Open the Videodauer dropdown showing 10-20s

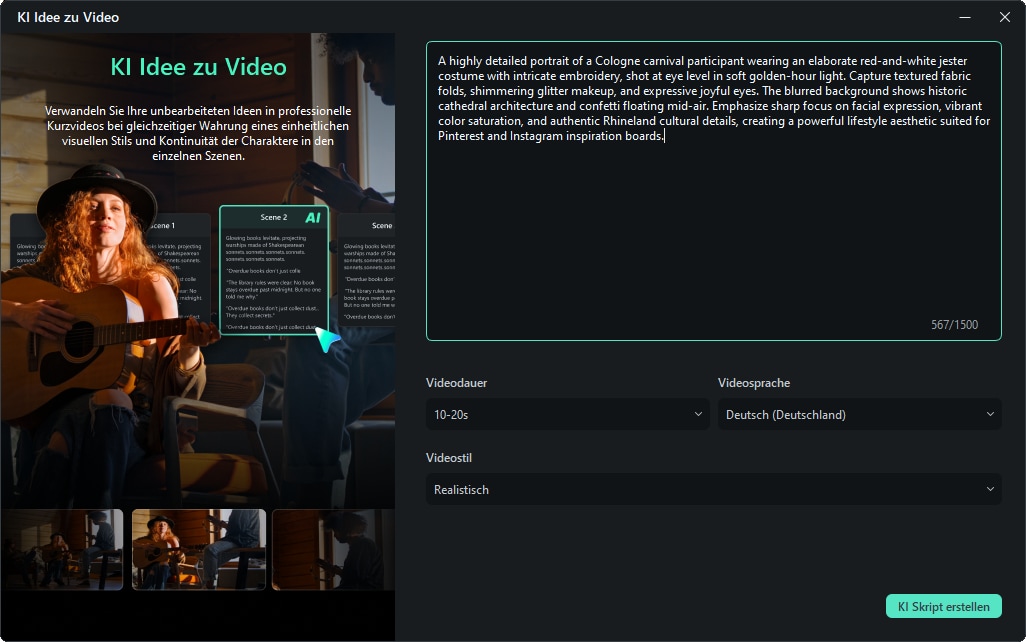(x=567, y=414)
